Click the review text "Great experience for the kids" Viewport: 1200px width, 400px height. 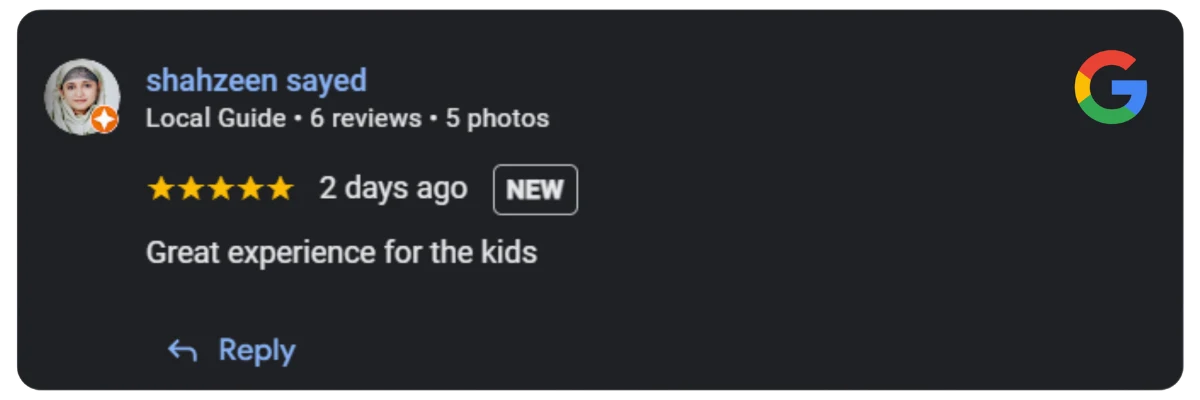(342, 252)
